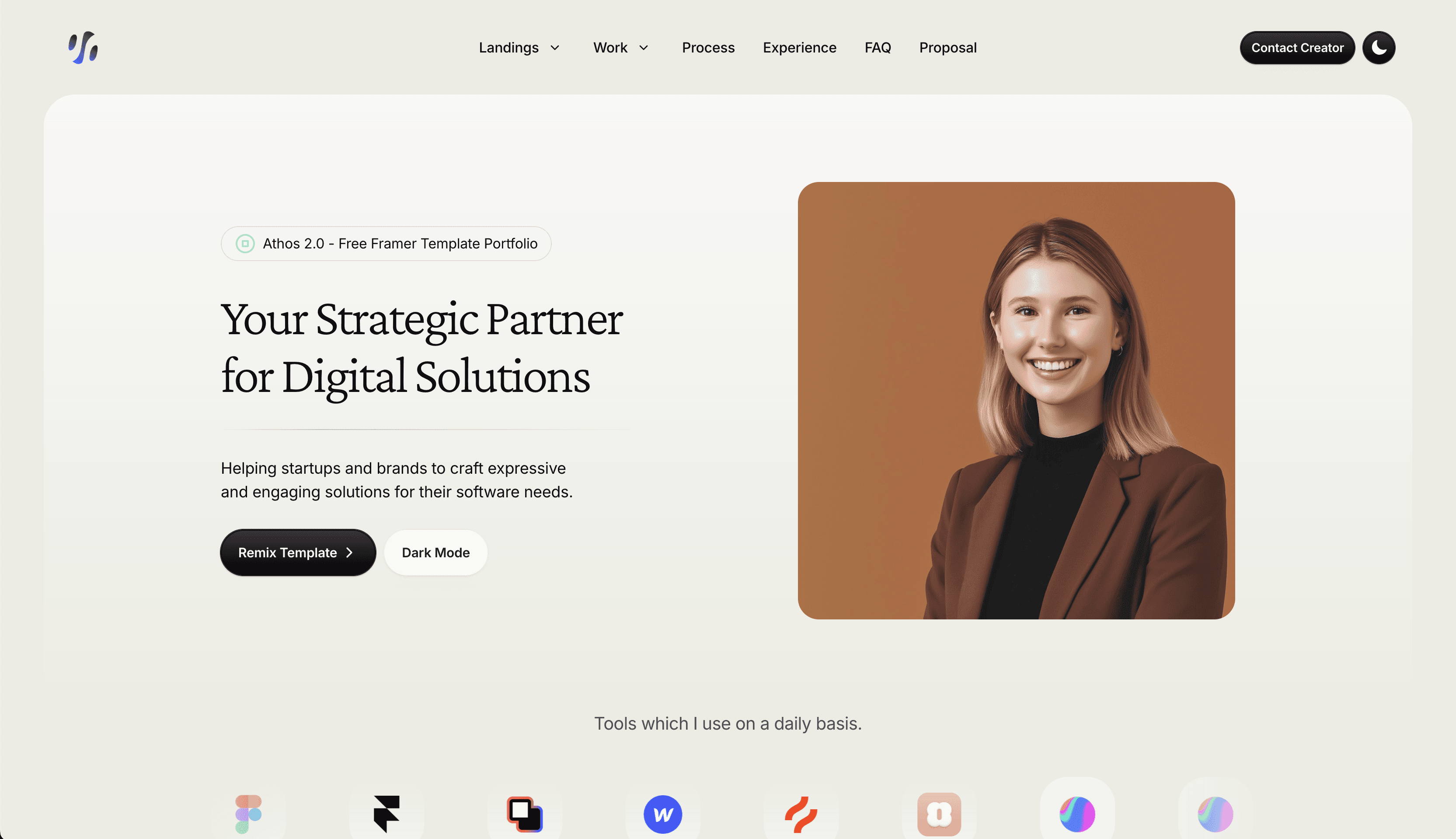Screen dimensions: 1456x839
Task: Click the Remix Template button
Action: coord(298,552)
